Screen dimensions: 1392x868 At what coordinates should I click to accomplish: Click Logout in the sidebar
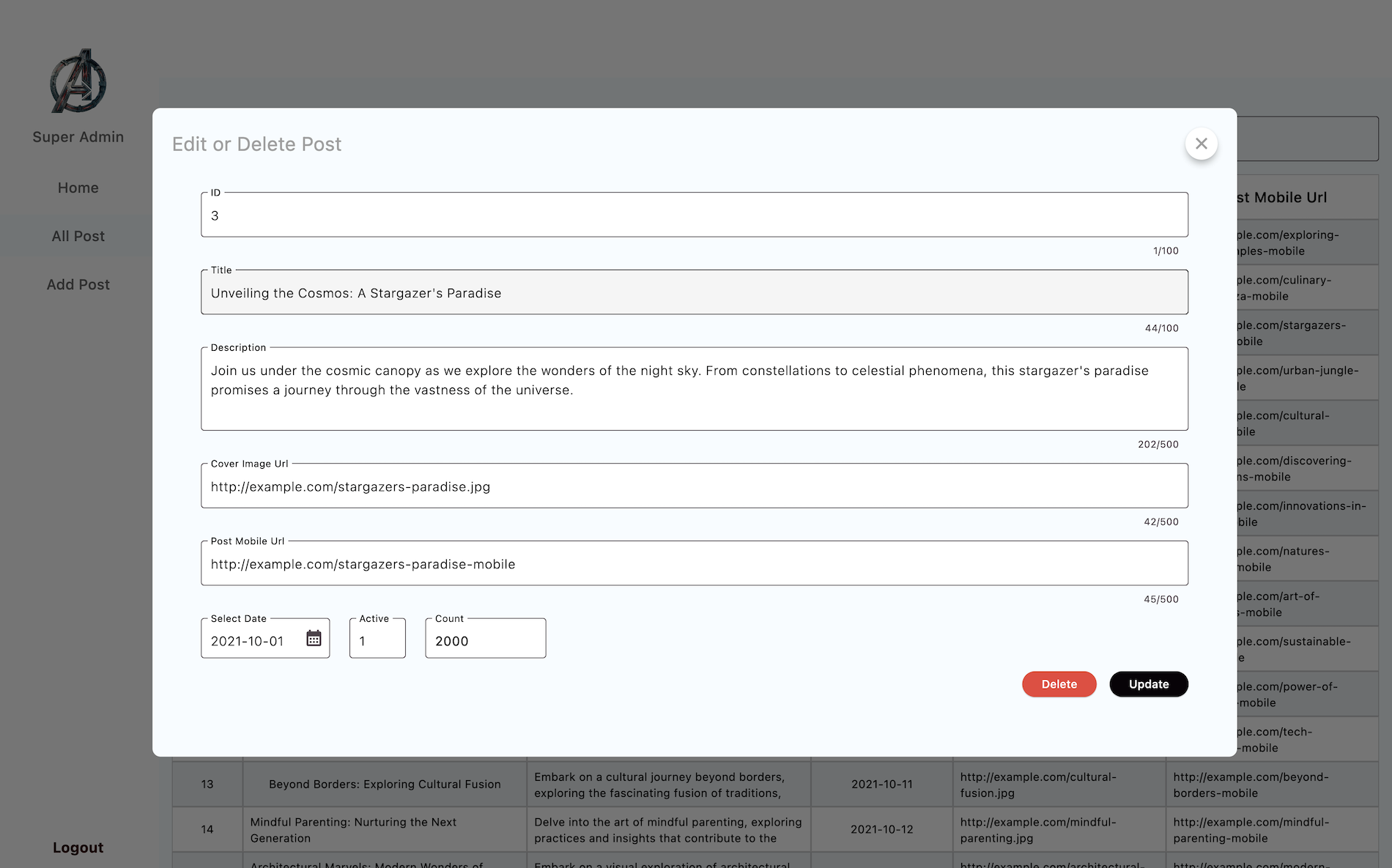[78, 847]
